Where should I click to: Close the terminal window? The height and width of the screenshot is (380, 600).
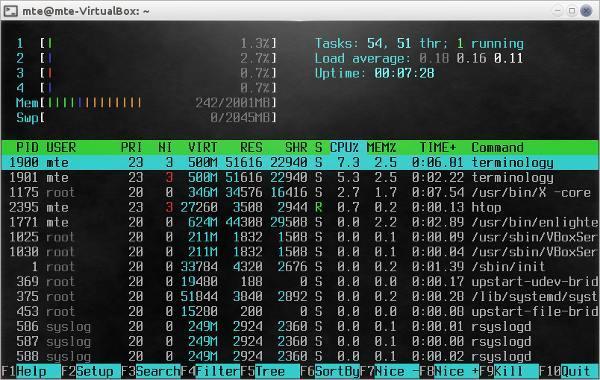click(586, 11)
